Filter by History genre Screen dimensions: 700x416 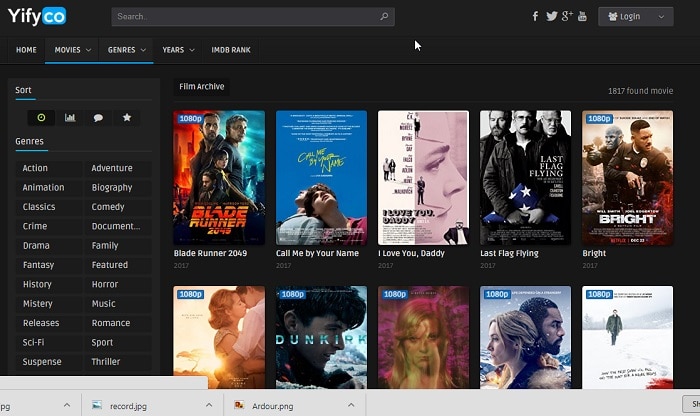[x=49, y=284]
